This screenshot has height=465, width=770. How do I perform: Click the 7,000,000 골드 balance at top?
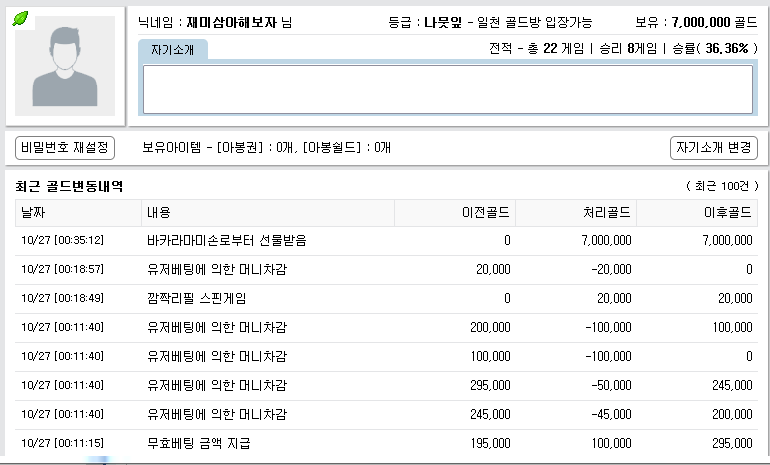click(x=715, y=22)
